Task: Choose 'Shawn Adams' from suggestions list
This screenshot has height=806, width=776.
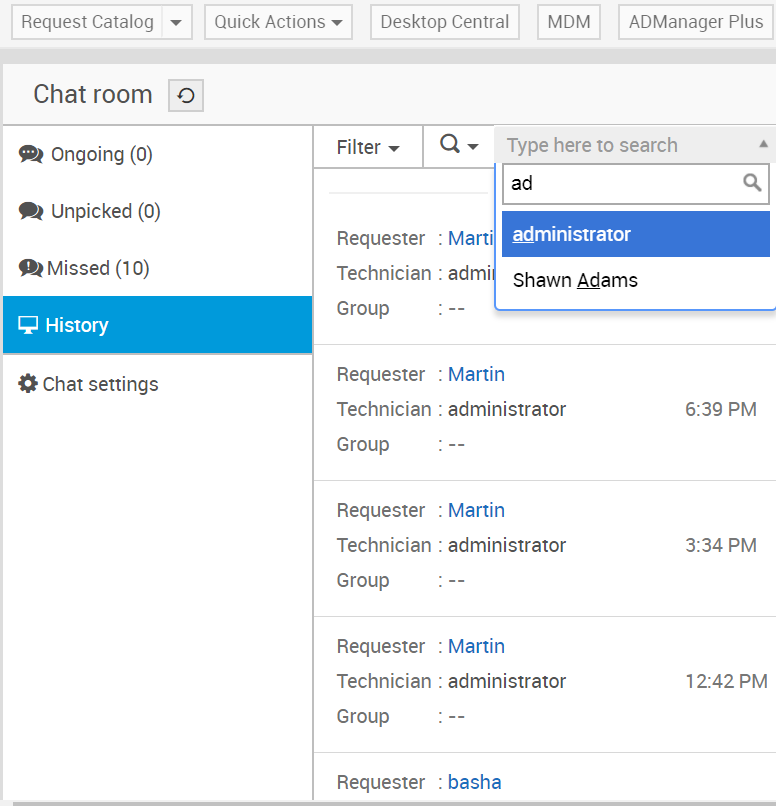Action: coord(575,281)
